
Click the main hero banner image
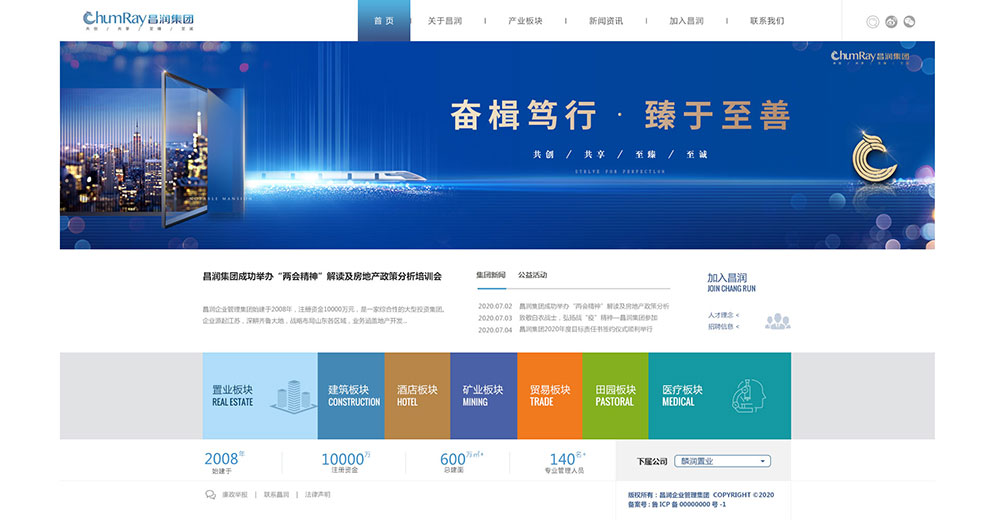[497, 145]
